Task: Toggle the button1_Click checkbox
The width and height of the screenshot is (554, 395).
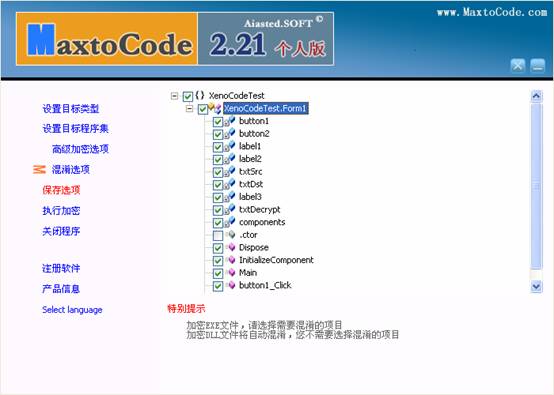Action: coord(218,286)
